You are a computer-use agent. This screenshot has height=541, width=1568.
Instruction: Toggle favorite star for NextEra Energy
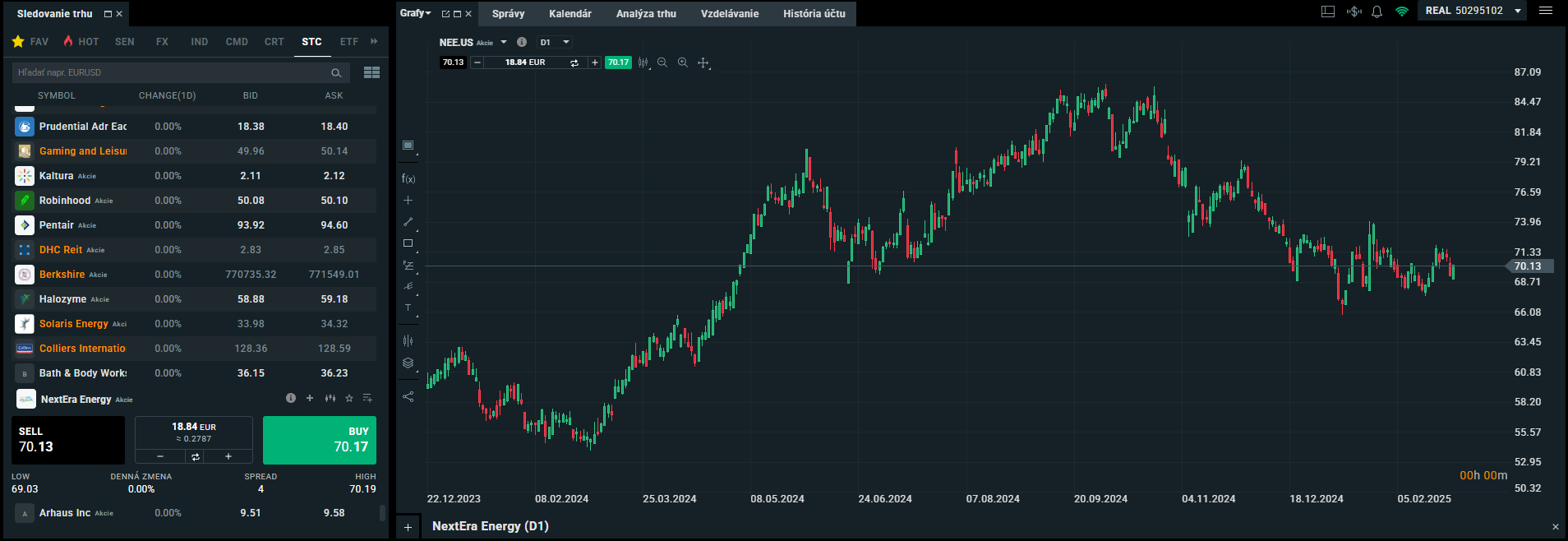pos(349,398)
